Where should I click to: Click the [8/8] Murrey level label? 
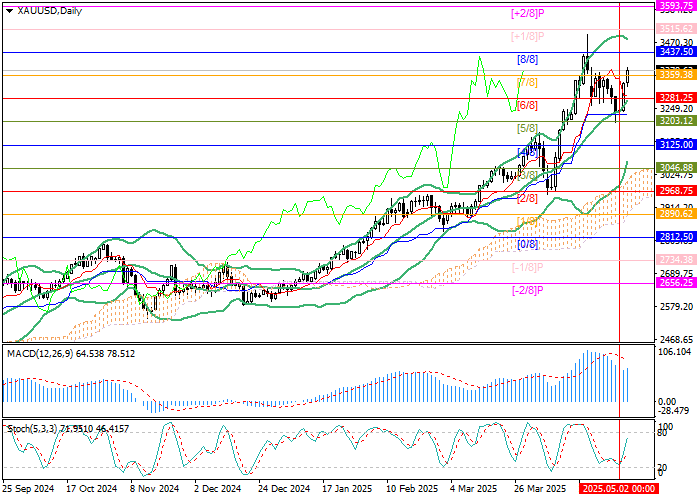tap(527, 60)
